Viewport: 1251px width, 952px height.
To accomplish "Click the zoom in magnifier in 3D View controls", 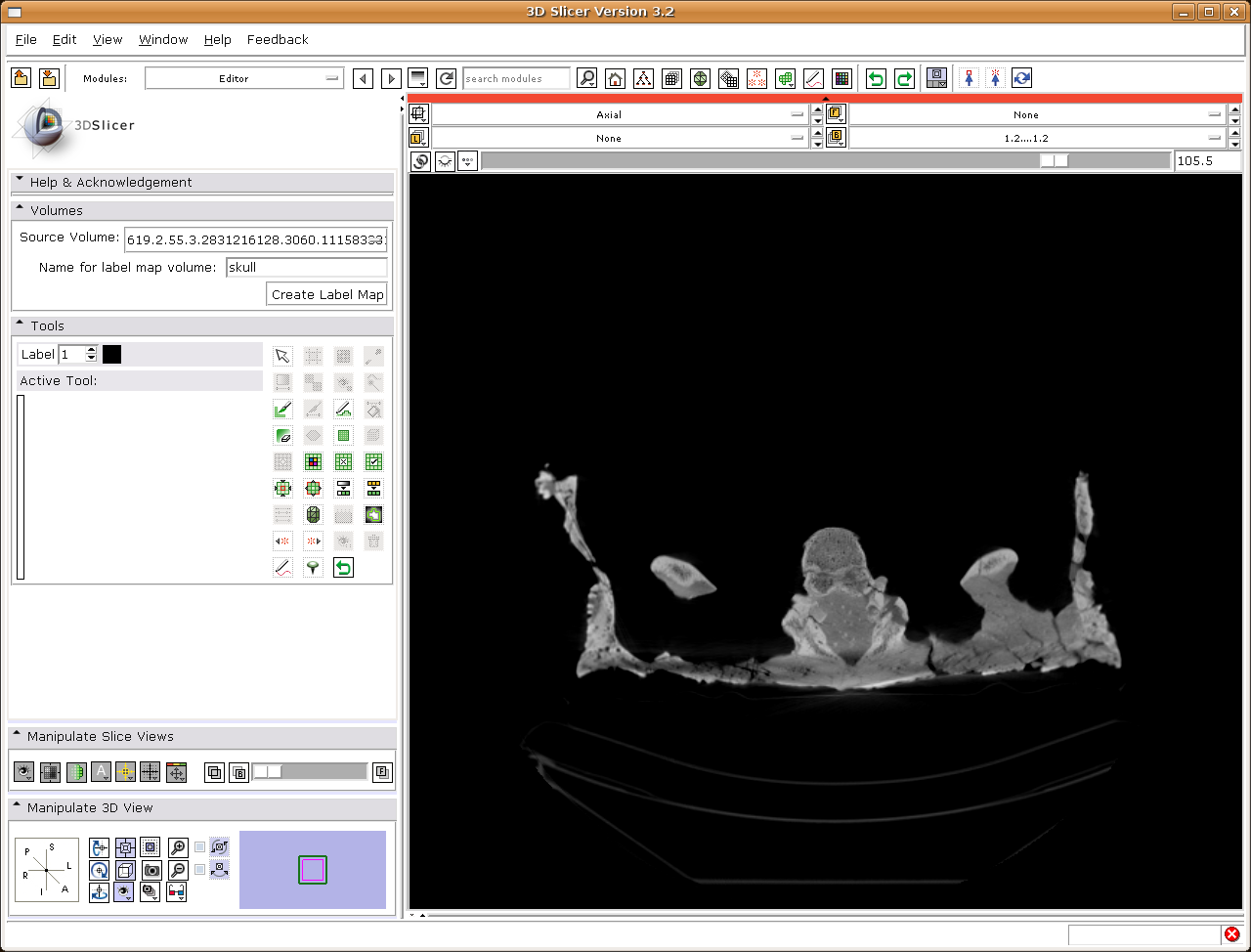I will (178, 847).
